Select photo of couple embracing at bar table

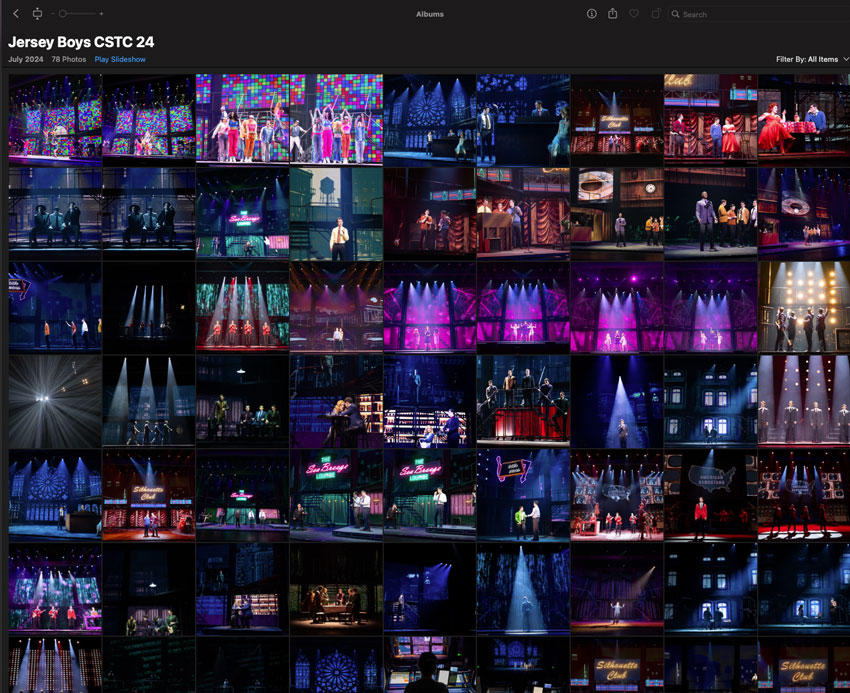coord(336,401)
